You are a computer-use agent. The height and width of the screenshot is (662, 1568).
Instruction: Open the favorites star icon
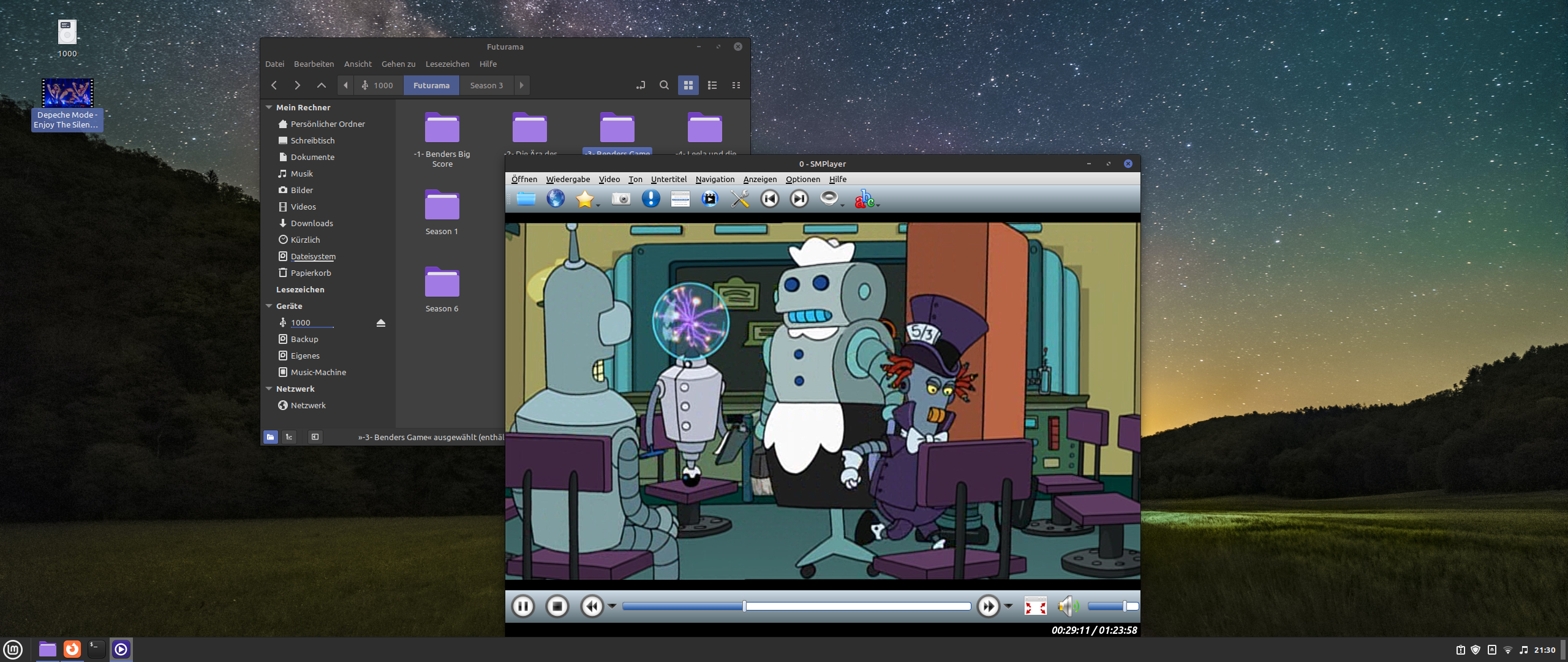click(x=584, y=199)
